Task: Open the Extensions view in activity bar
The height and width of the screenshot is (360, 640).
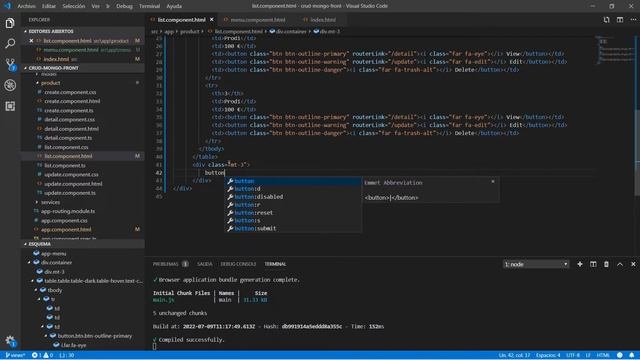Action: click(x=10, y=106)
